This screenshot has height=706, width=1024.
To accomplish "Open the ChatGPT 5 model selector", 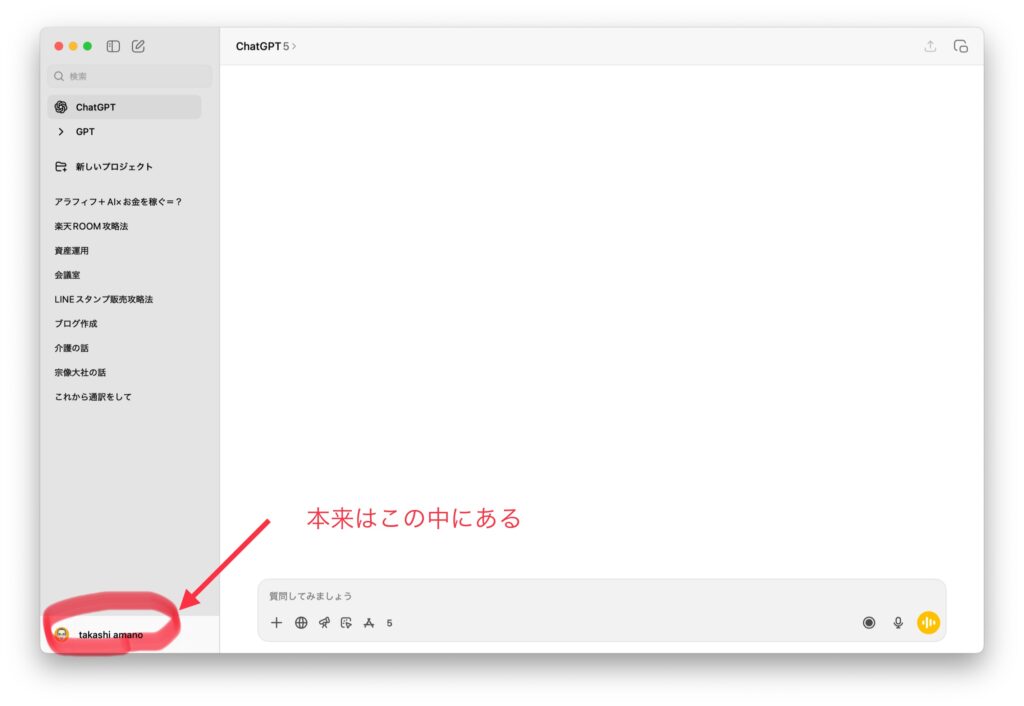I will (x=266, y=46).
